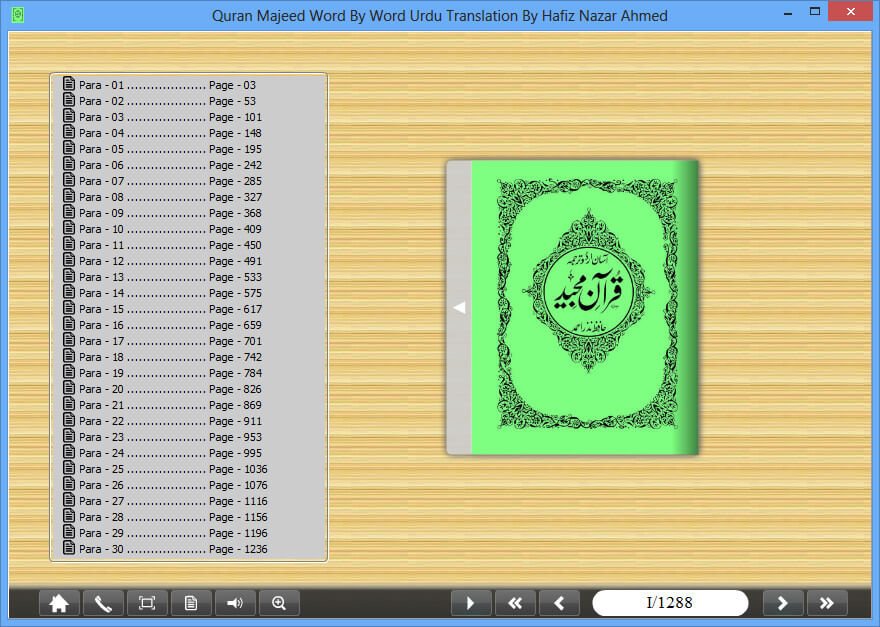Open Para - 02 Page - 53 entry
The image size is (880, 627).
(x=159, y=101)
